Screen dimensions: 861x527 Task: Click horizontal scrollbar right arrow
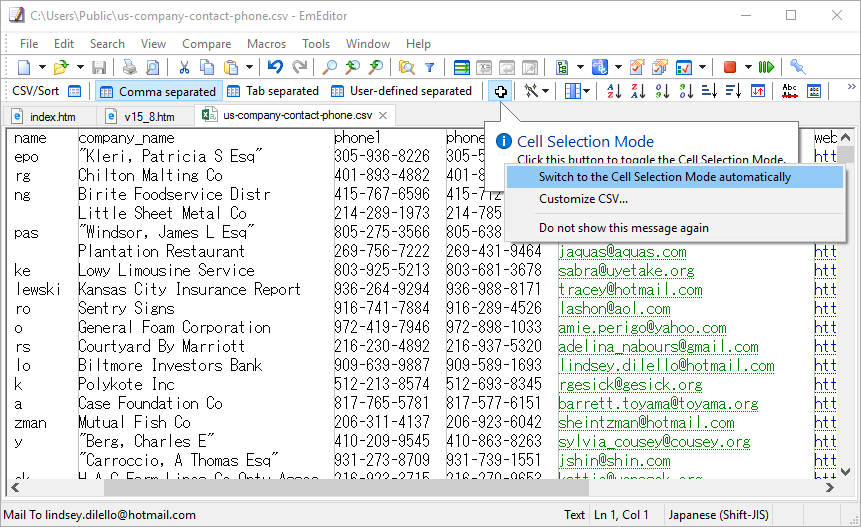[830, 487]
